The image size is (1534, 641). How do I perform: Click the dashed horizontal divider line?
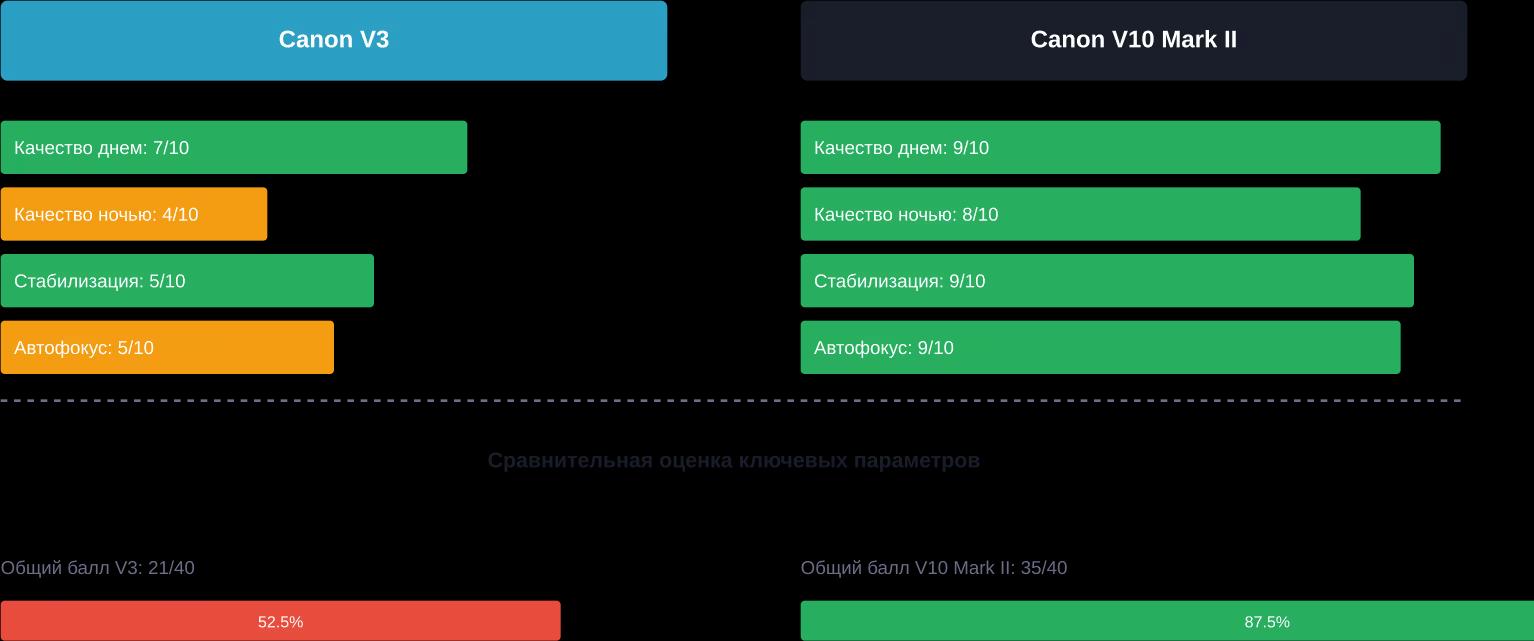[x=730, y=400]
